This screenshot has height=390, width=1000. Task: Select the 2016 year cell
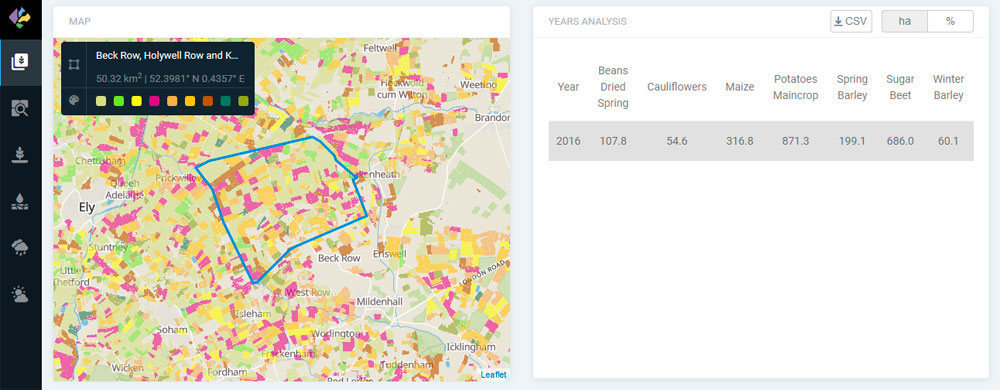click(568, 141)
